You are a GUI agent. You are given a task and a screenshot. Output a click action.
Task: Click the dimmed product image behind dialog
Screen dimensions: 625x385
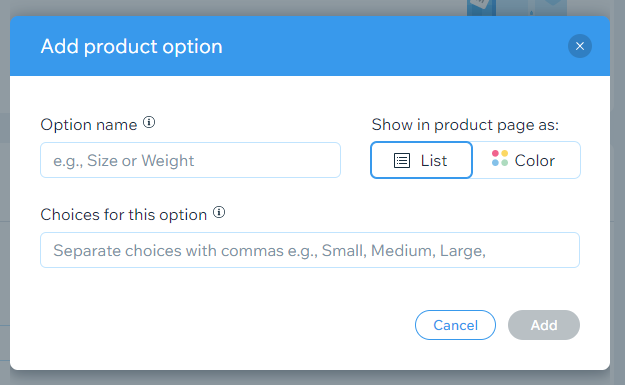click(517, 8)
